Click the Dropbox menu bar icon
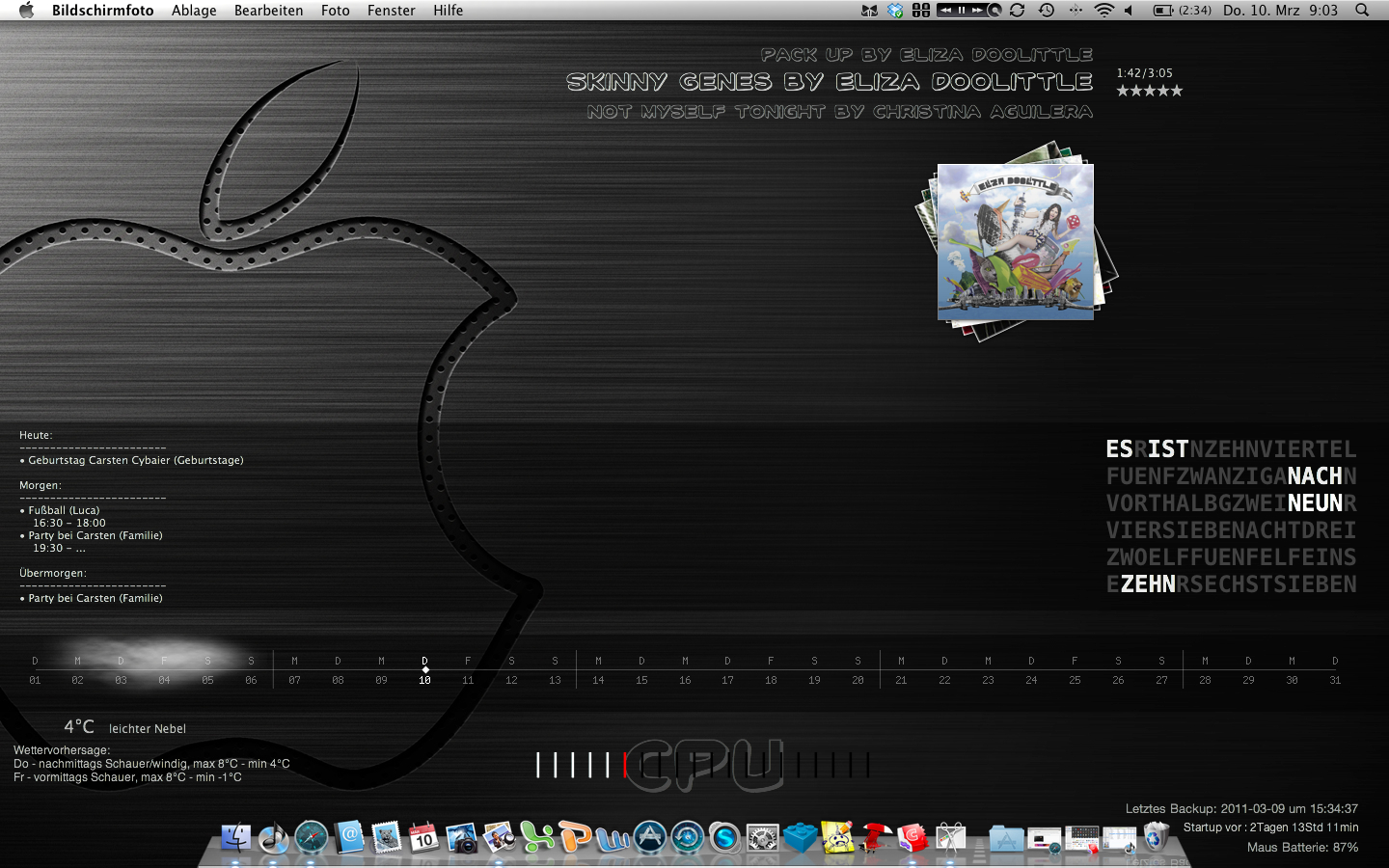The height and width of the screenshot is (868, 1389). (895, 10)
